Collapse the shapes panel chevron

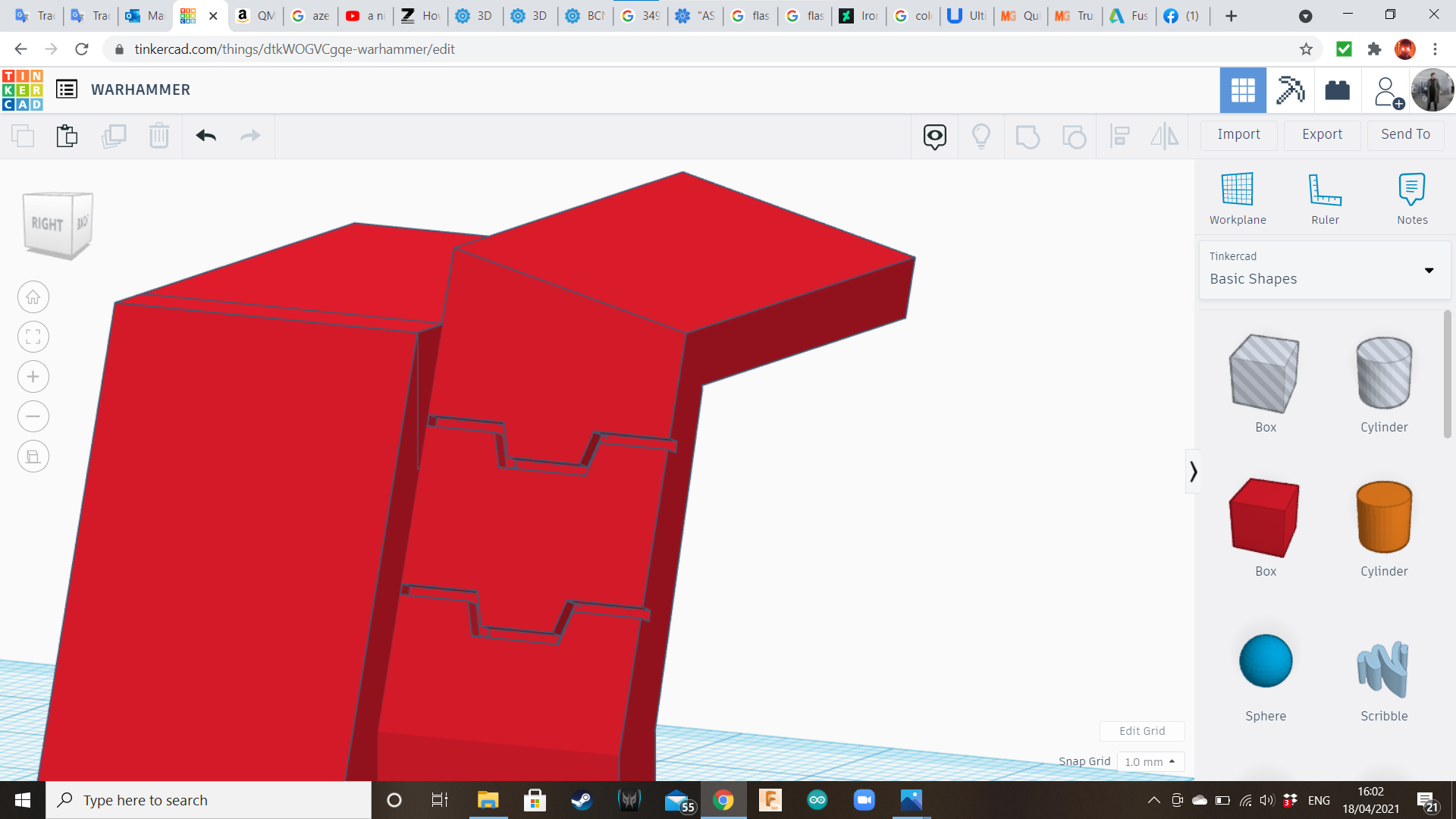click(x=1193, y=472)
